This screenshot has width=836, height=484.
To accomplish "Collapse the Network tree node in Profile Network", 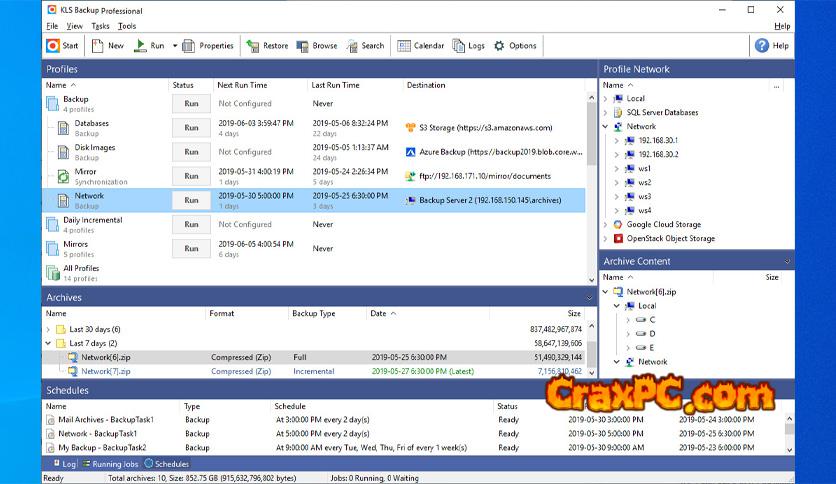I will pos(606,127).
